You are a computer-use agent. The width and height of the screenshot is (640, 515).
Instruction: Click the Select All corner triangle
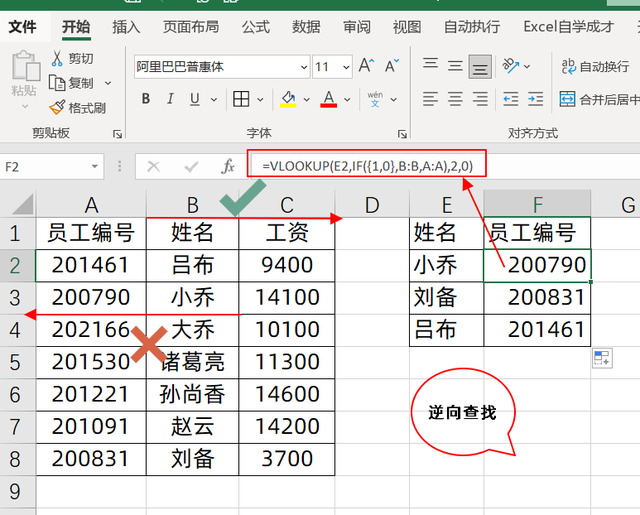point(22,204)
